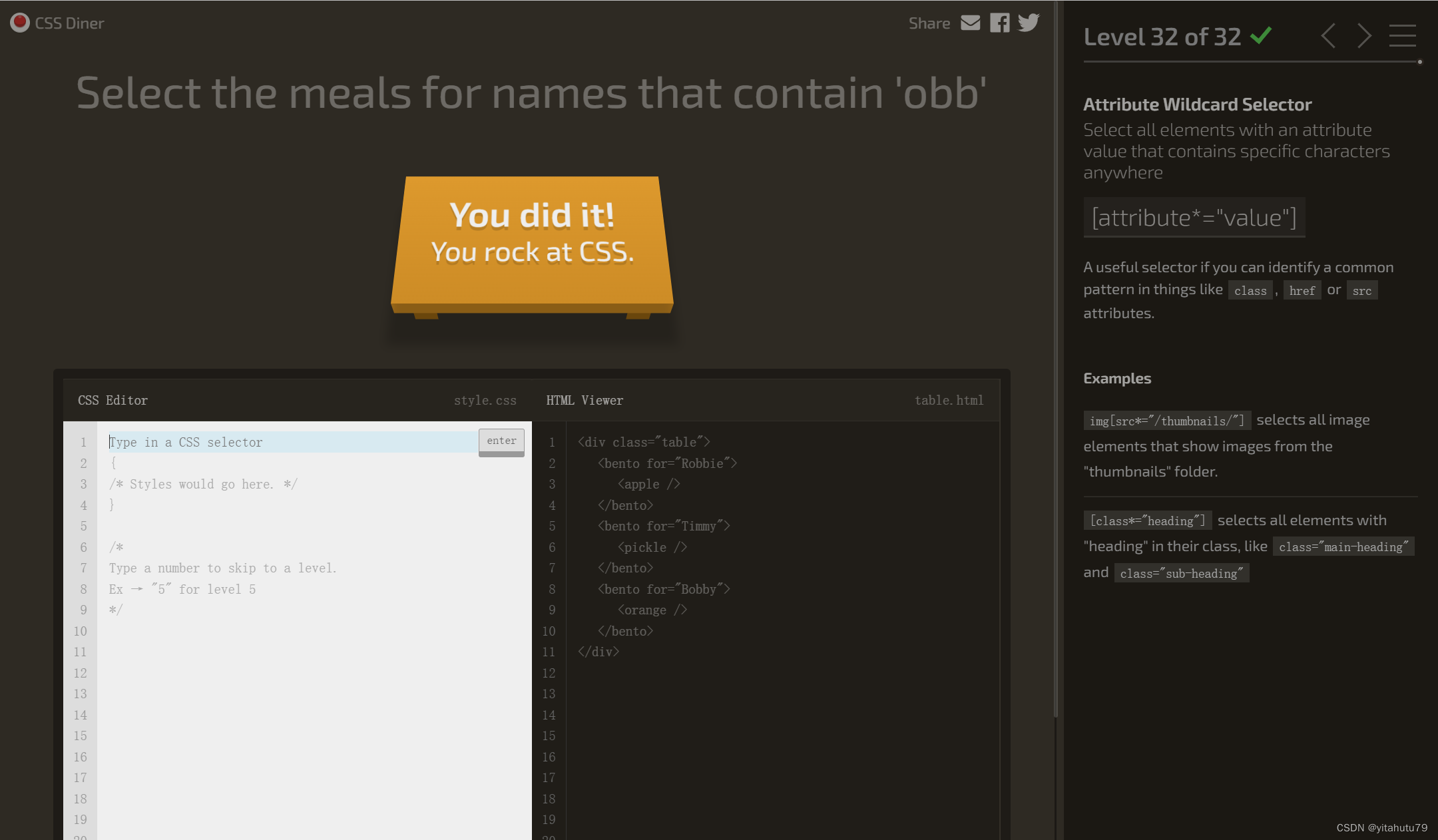Click the Share email icon
Screen dimensions: 1438x840
click(969, 22)
